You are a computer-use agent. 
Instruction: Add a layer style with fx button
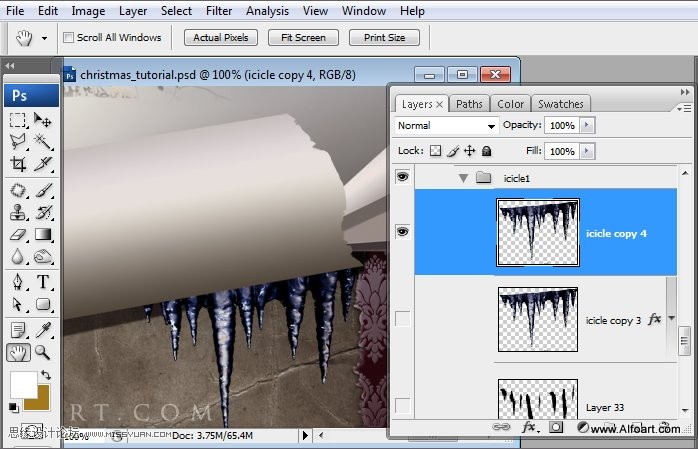(x=529, y=427)
